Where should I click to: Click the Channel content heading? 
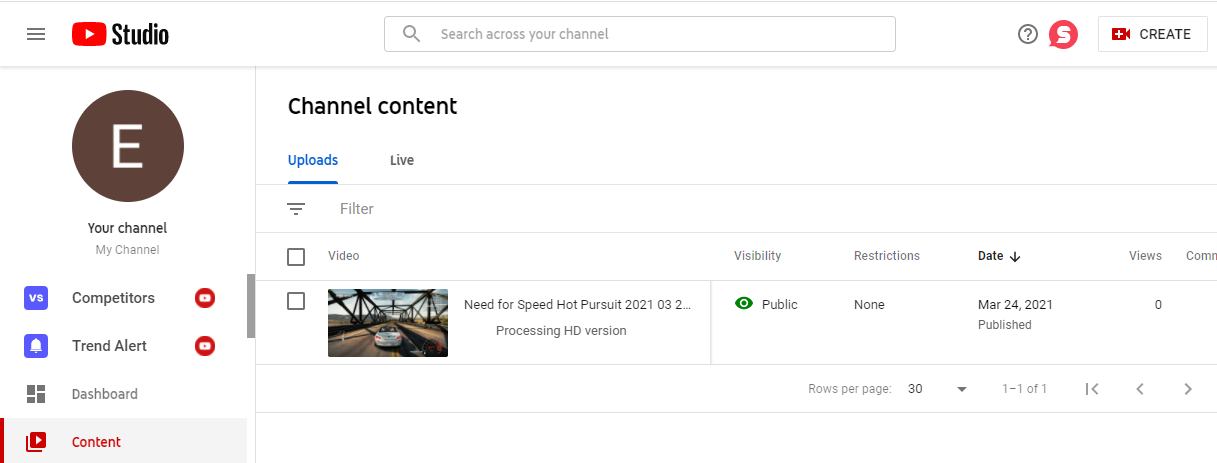pos(372,106)
